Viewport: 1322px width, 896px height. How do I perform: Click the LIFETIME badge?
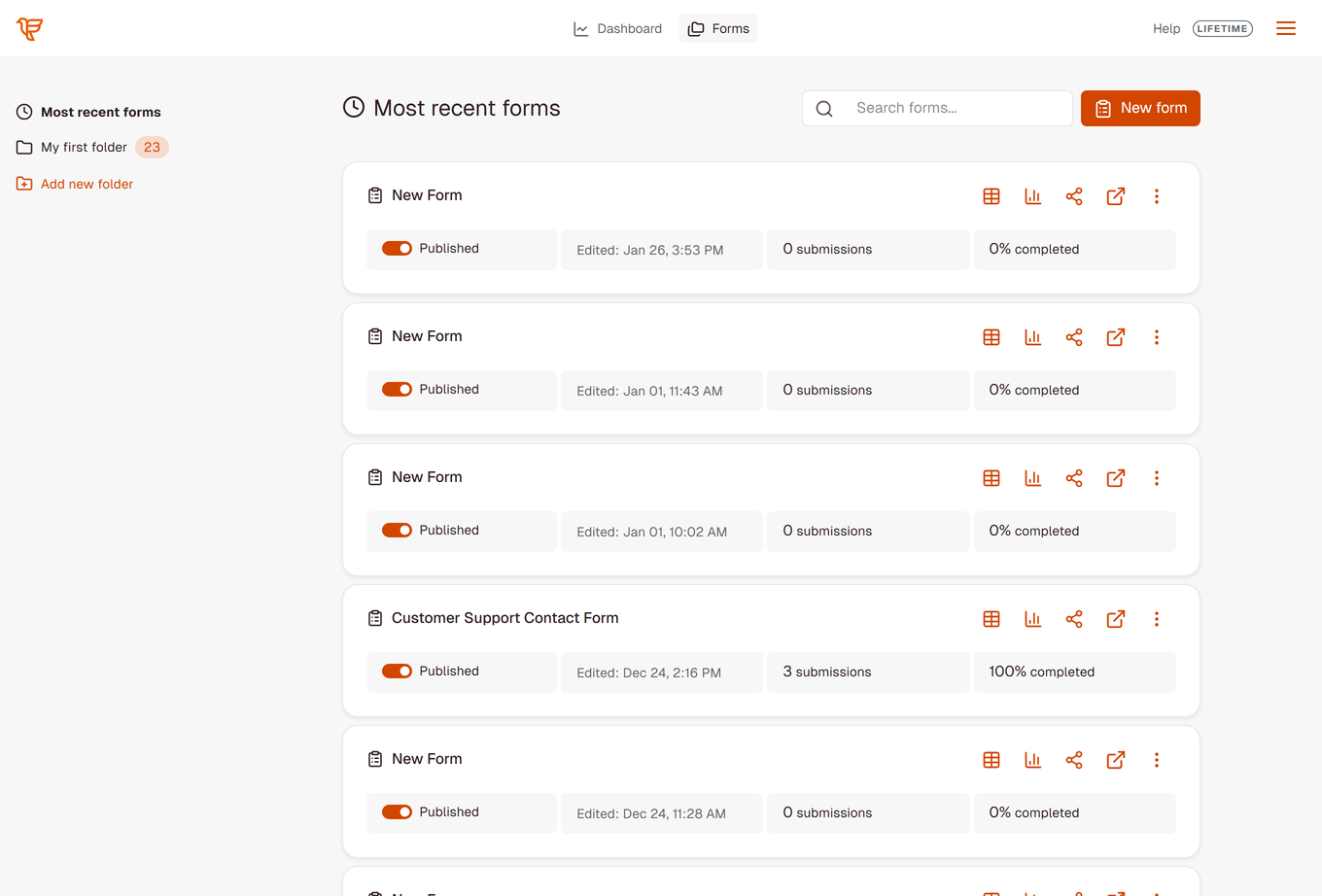[1223, 28]
